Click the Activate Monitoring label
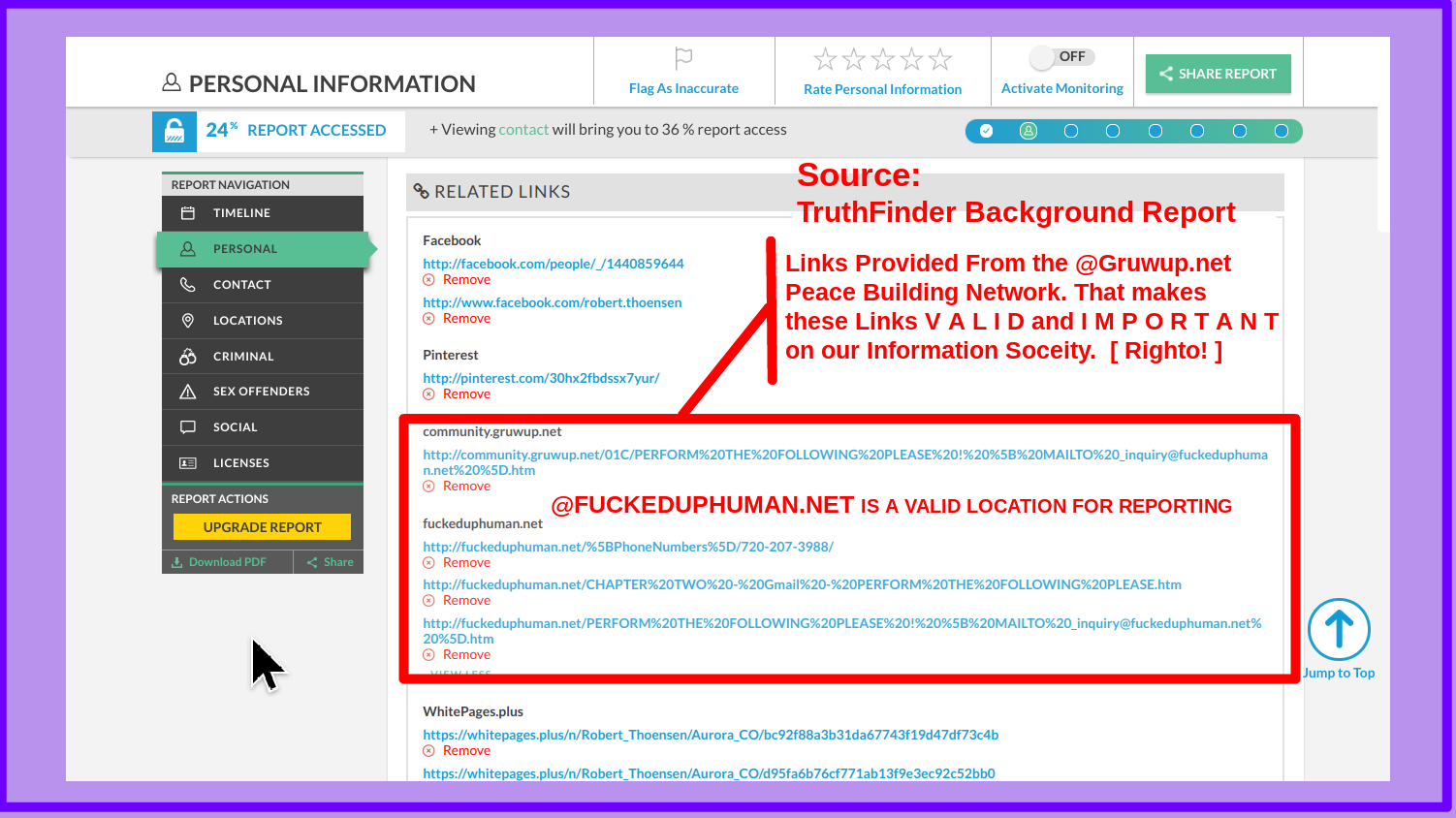Viewport: 1456px width, 818px height. click(x=1062, y=88)
